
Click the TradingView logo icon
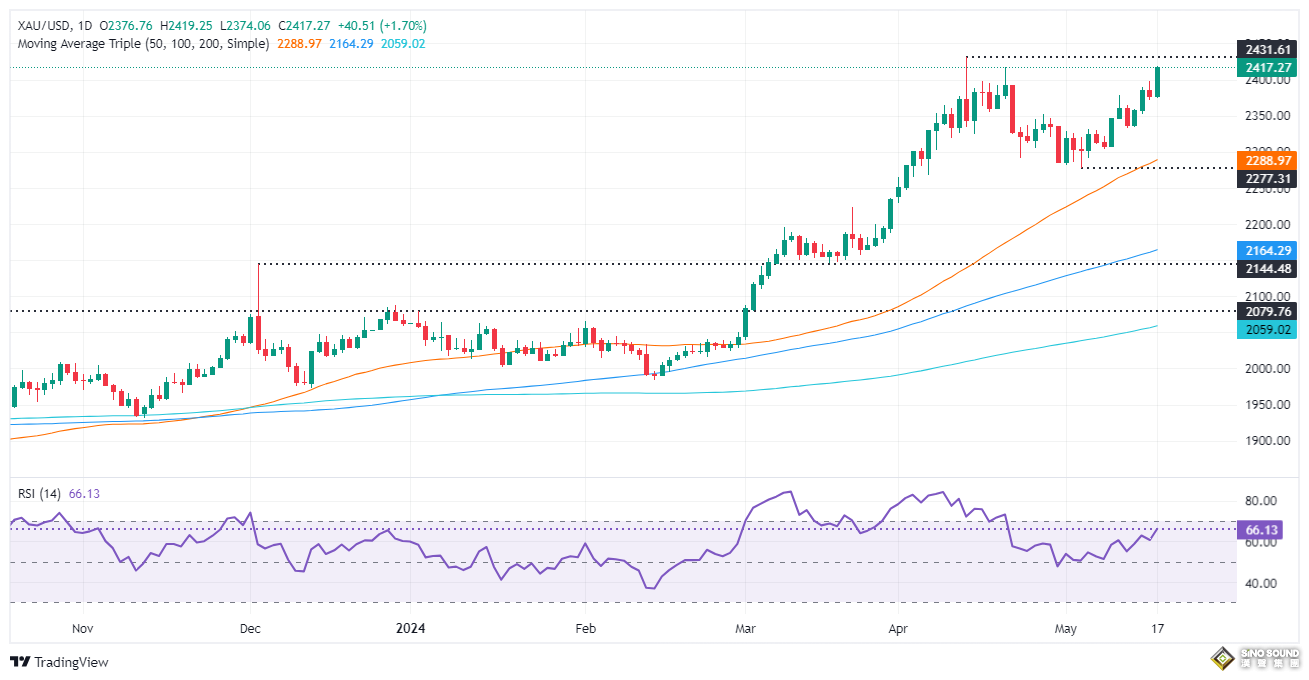pyautogui.click(x=19, y=662)
